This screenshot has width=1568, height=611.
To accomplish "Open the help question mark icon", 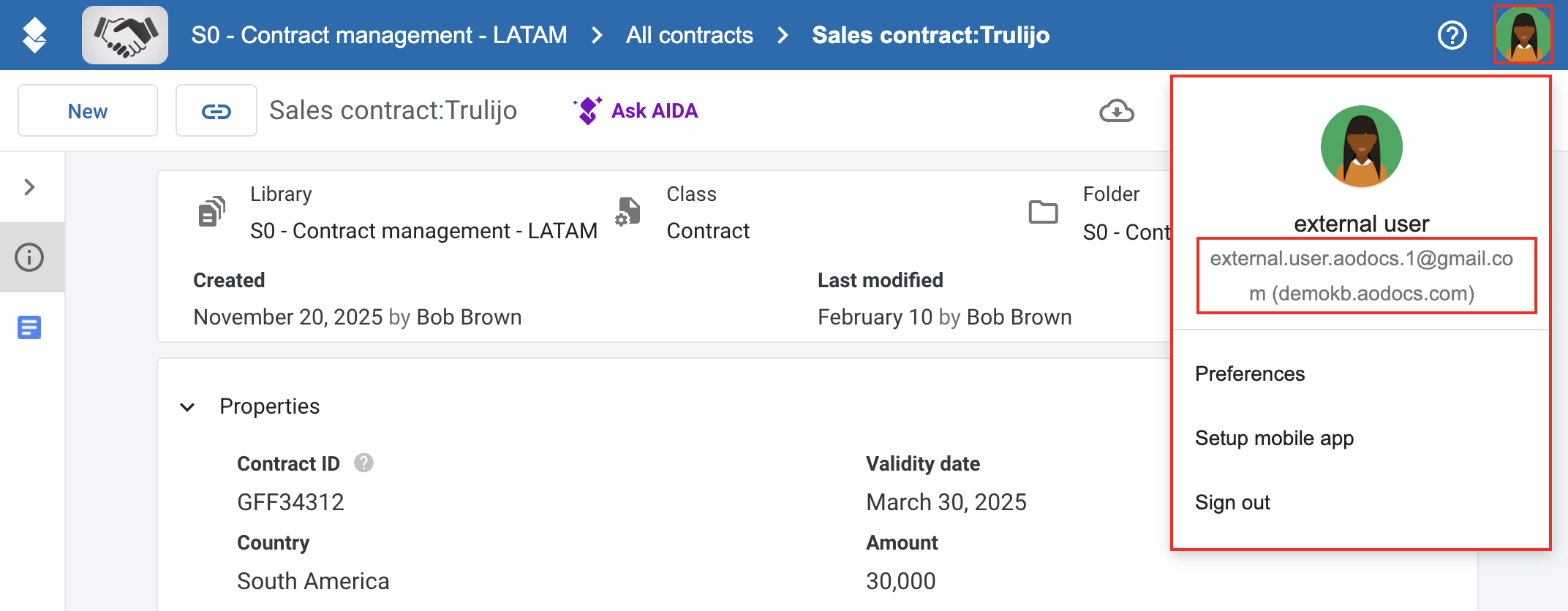I will (x=1452, y=35).
